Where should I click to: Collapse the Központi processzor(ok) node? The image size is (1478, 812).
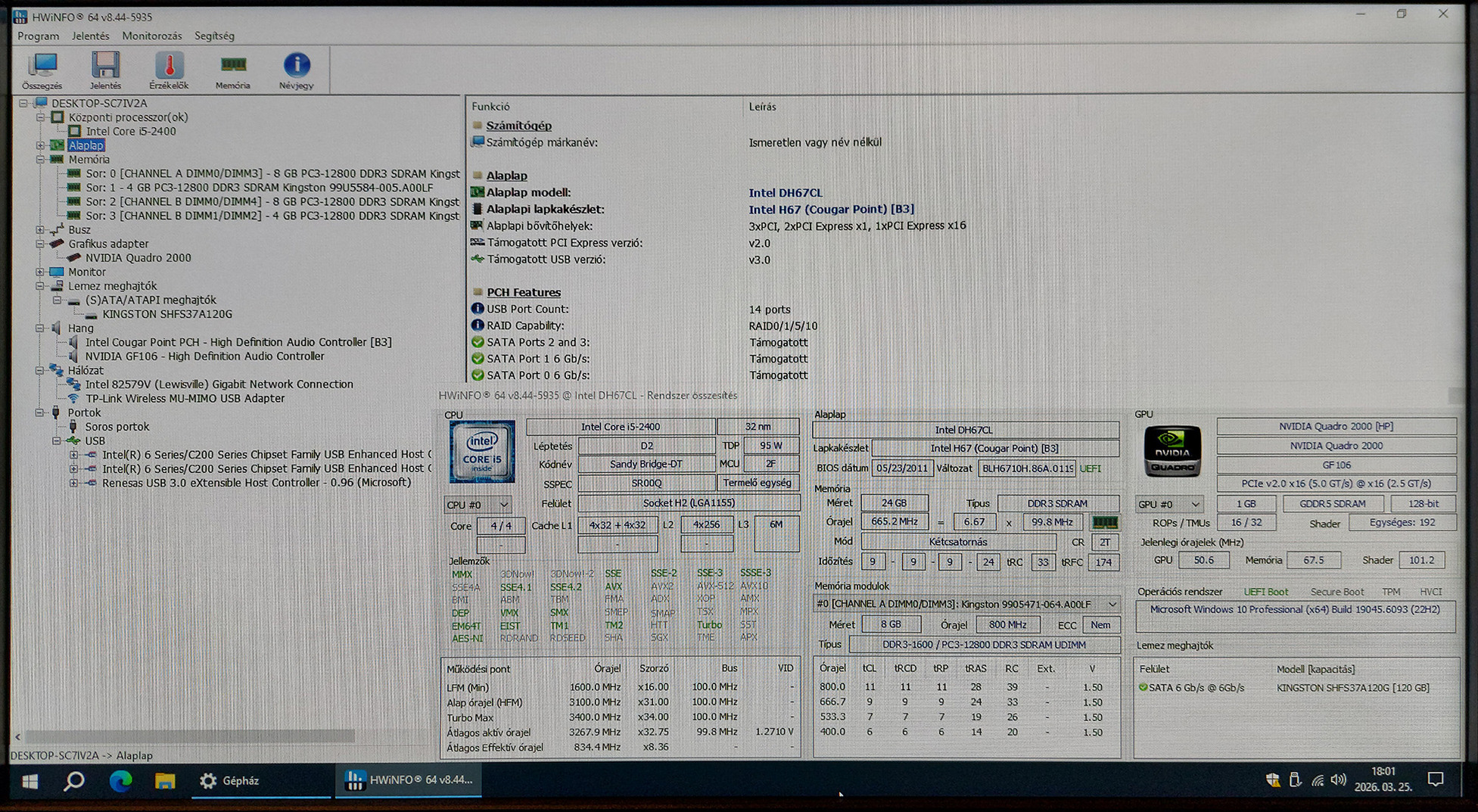pos(41,117)
